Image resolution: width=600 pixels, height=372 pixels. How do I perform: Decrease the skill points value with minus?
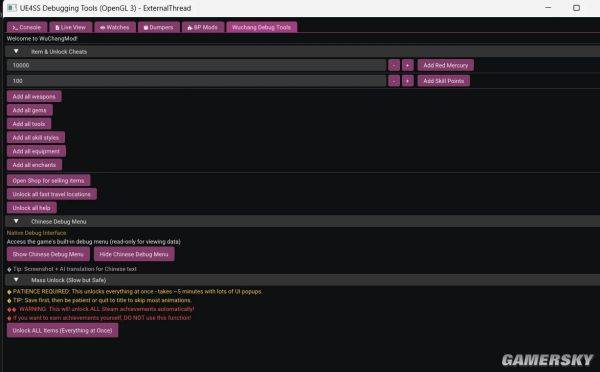pyautogui.click(x=394, y=81)
